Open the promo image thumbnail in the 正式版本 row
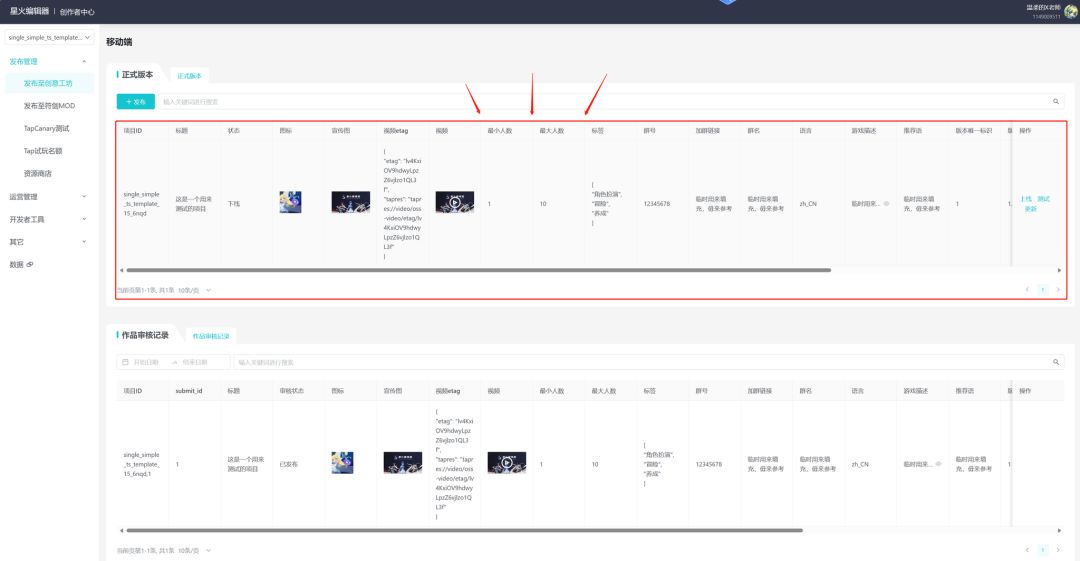1080x561 pixels. tap(351, 202)
